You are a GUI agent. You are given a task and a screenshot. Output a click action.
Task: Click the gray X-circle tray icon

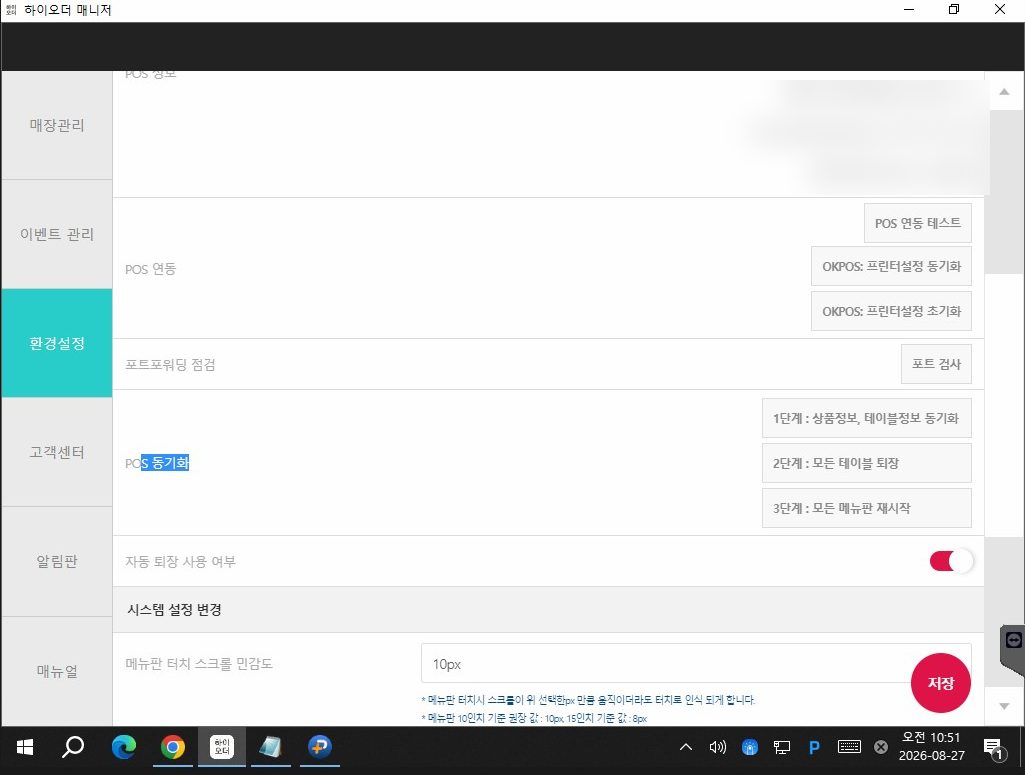click(x=881, y=747)
